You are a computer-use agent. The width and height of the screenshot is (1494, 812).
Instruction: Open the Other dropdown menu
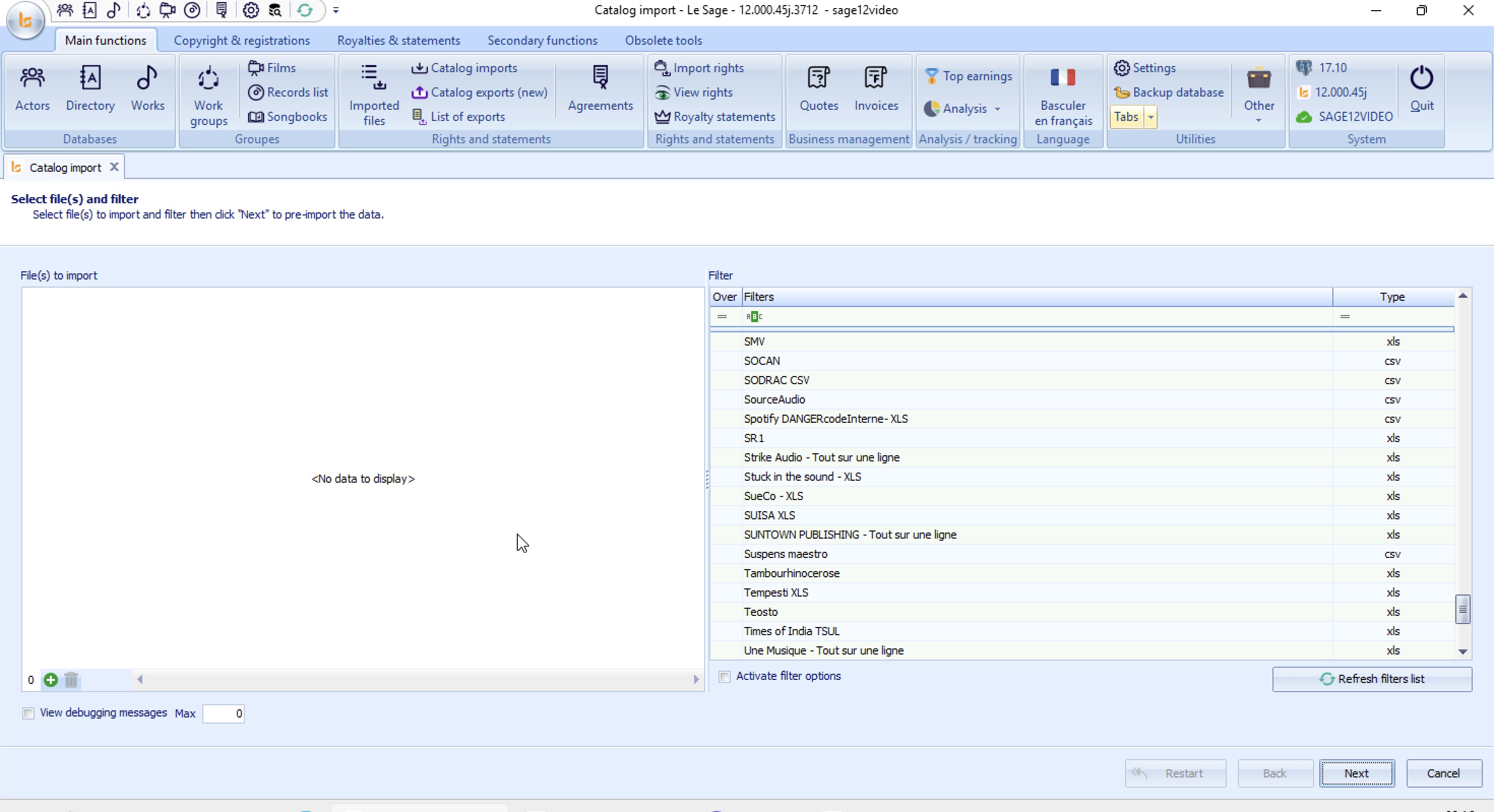pyautogui.click(x=1259, y=96)
